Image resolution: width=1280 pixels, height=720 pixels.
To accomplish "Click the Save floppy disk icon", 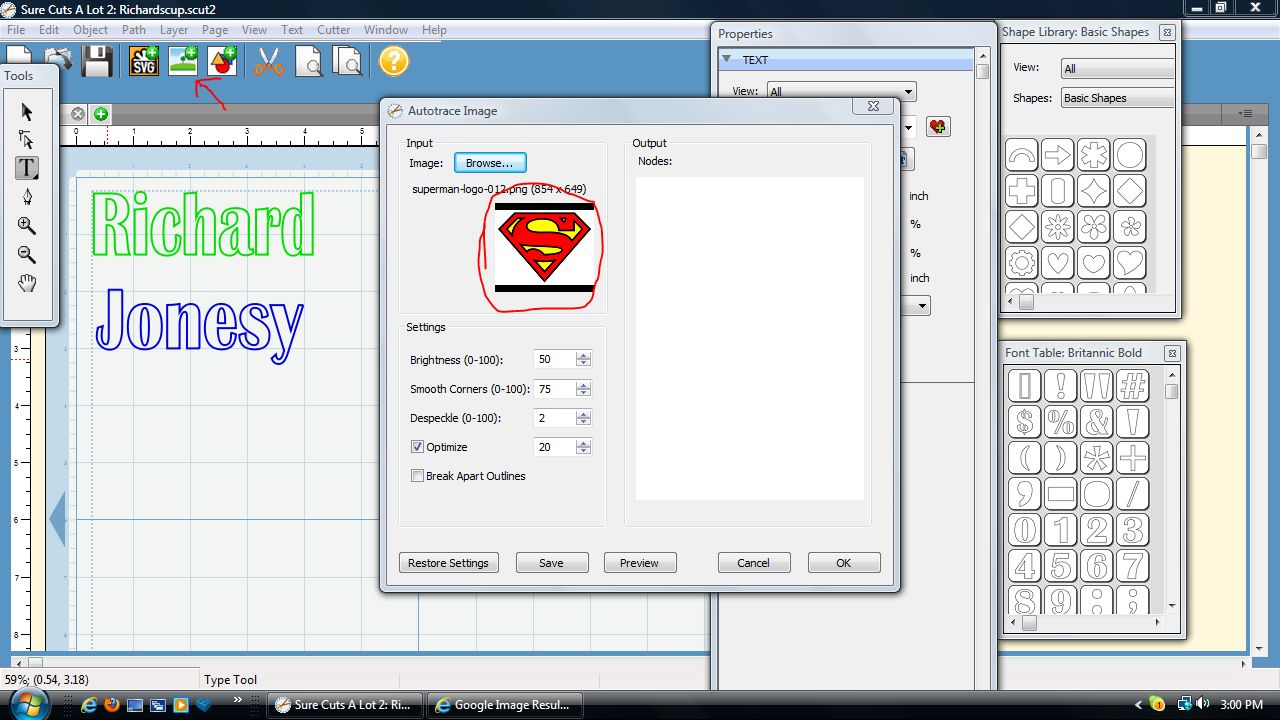I will pyautogui.click(x=97, y=61).
